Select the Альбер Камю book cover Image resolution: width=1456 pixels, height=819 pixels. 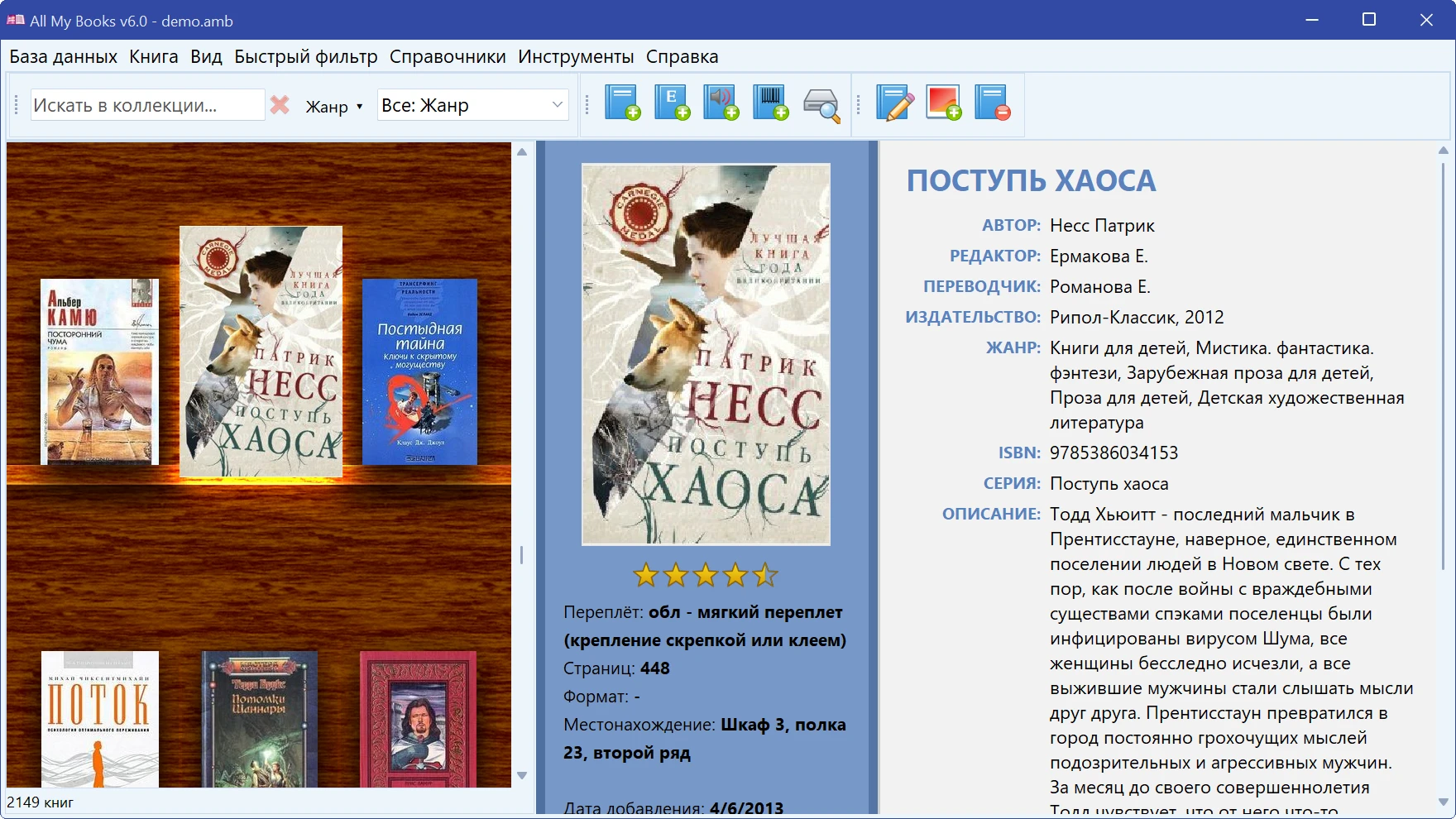tap(99, 371)
